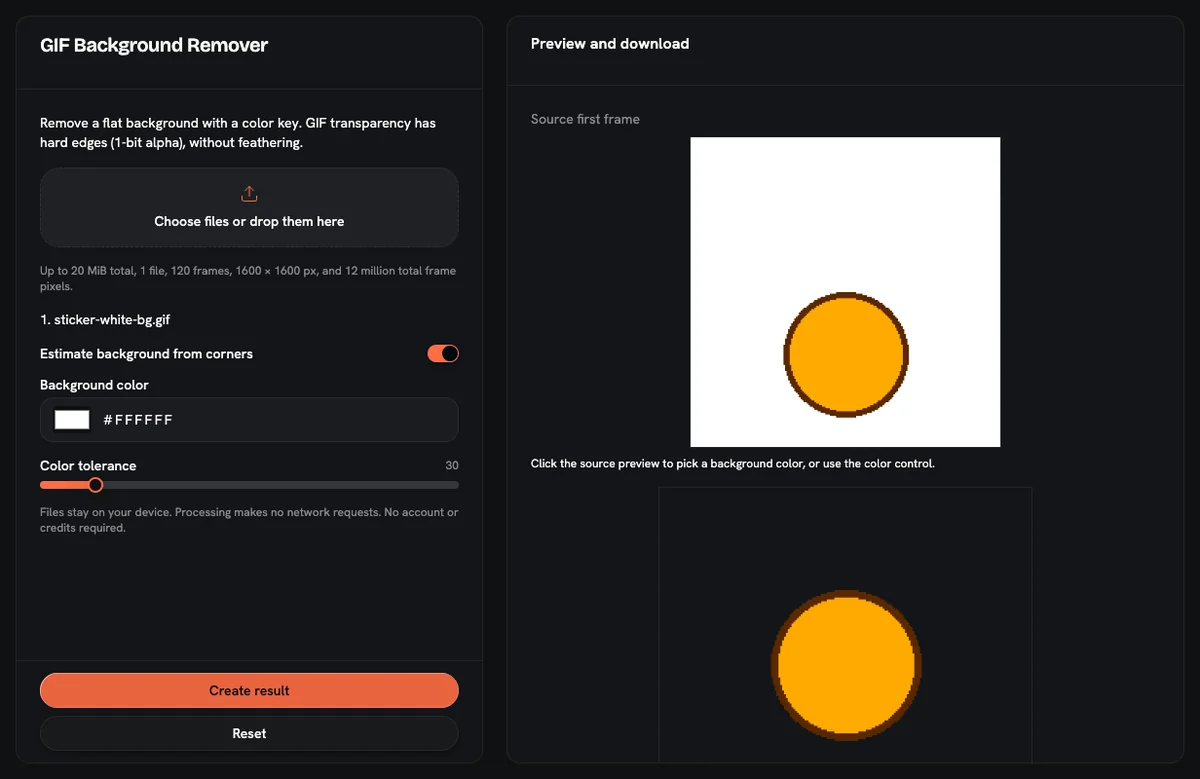Image resolution: width=1200 pixels, height=779 pixels.
Task: Pick orange circle fill in source first frame
Action: (846, 354)
